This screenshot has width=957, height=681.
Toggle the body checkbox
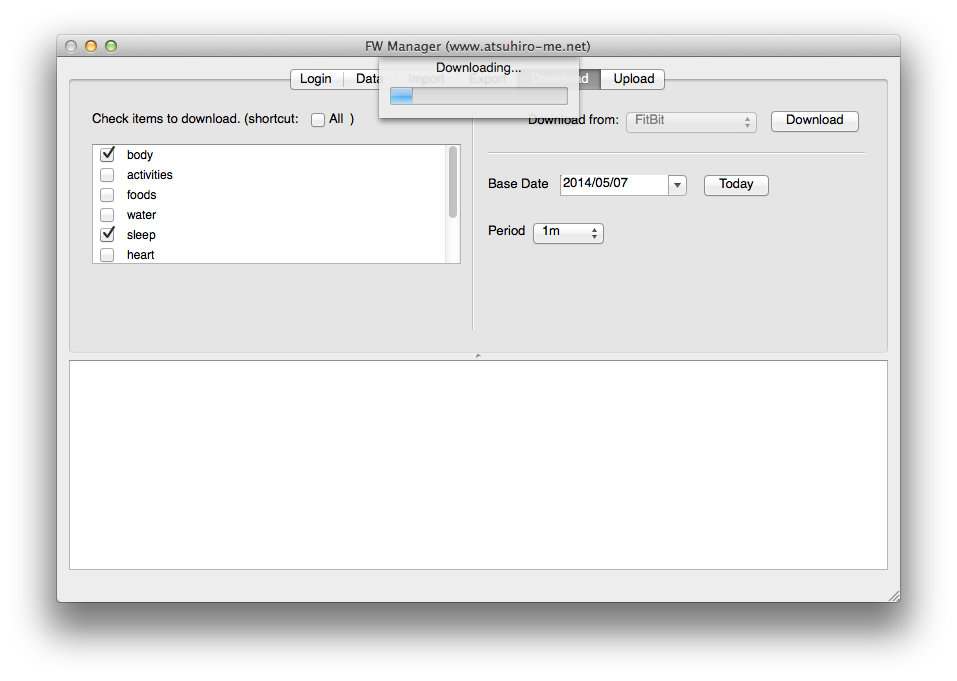point(107,154)
